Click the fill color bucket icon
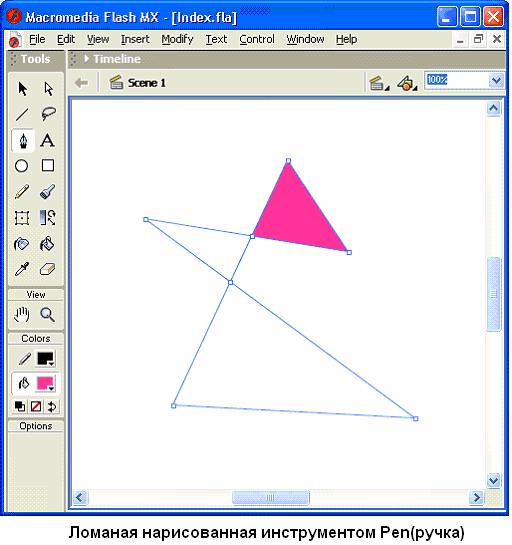Screen dimensions: 512x545 [x=24, y=384]
